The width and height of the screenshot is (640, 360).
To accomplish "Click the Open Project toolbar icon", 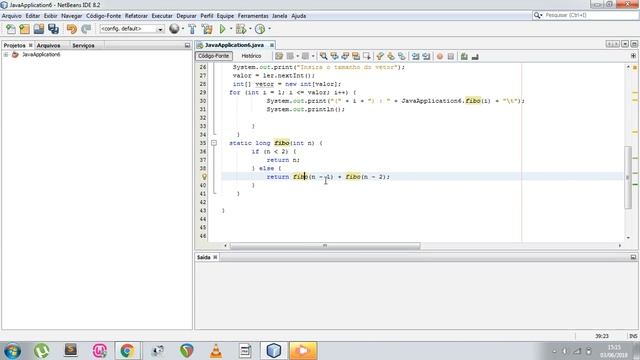I will (x=39, y=29).
